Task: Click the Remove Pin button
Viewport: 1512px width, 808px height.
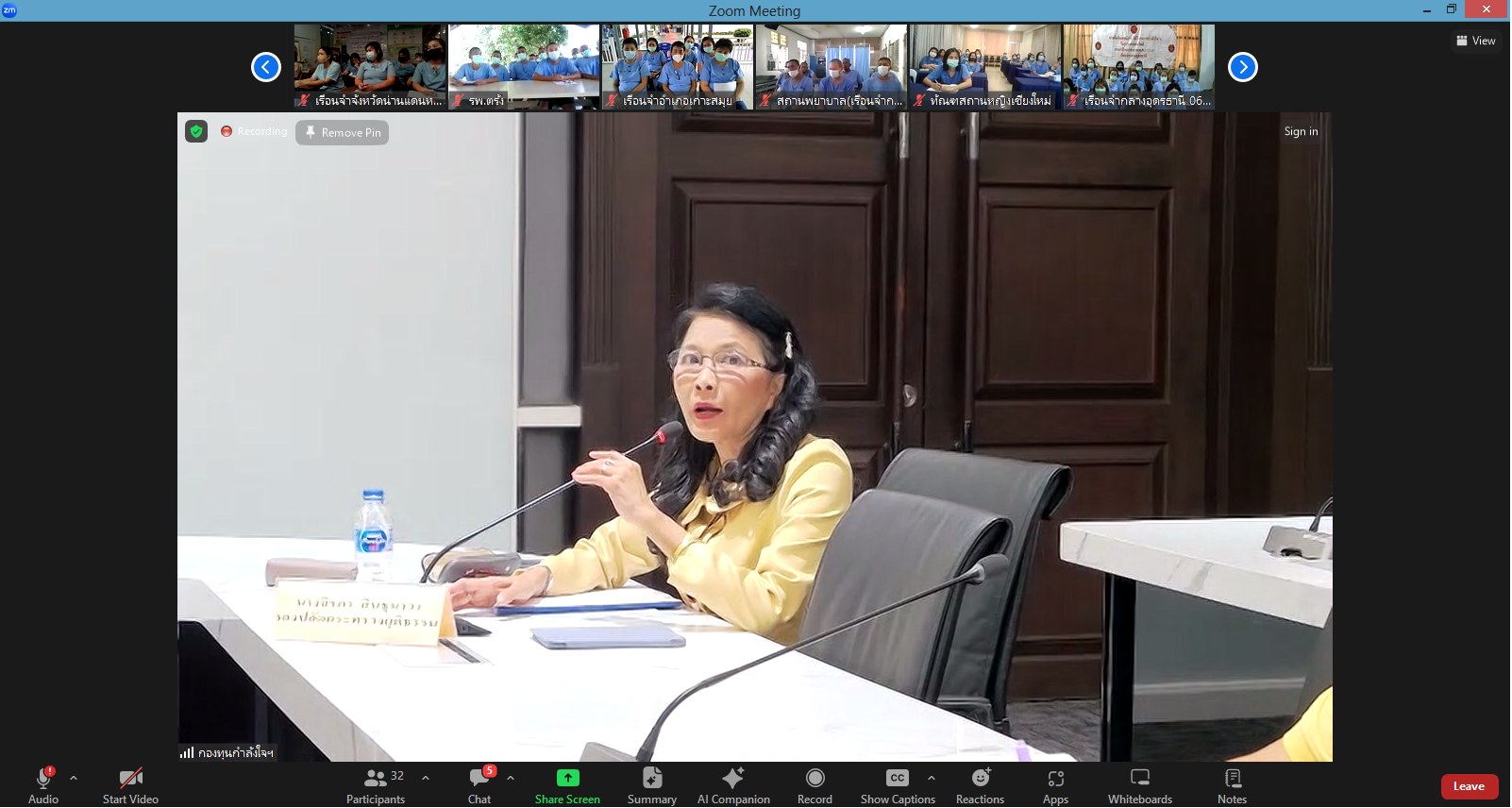Action: (x=343, y=132)
